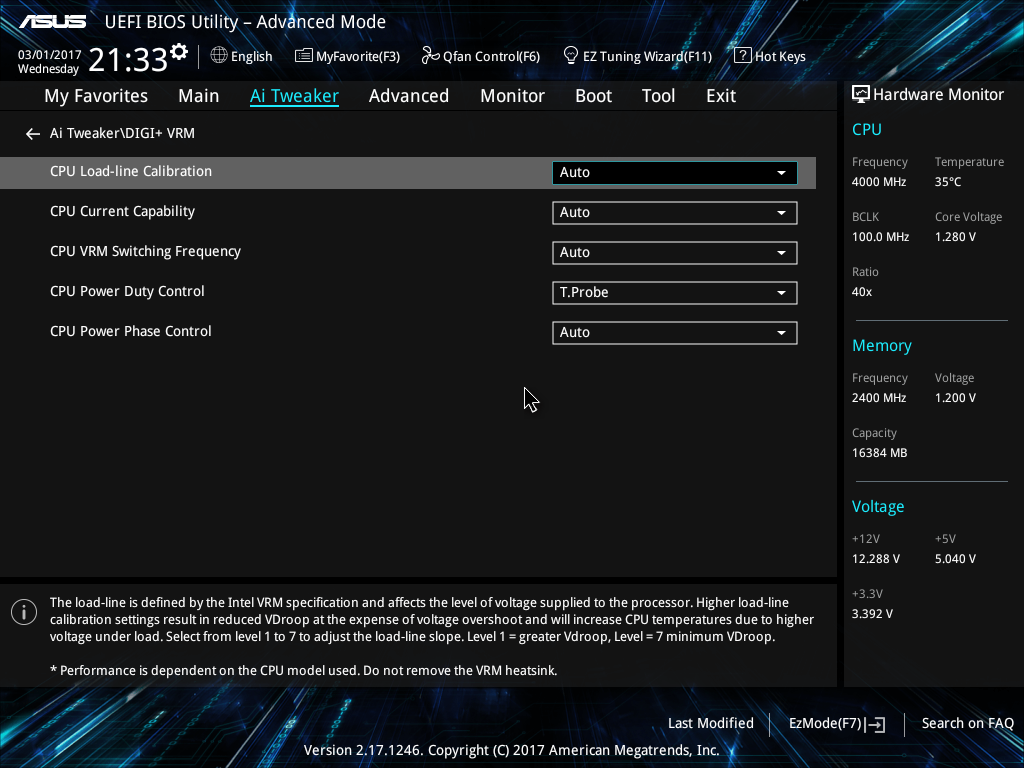This screenshot has width=1024, height=768.
Task: Select the CPU Current Capability label
Action: click(122, 211)
